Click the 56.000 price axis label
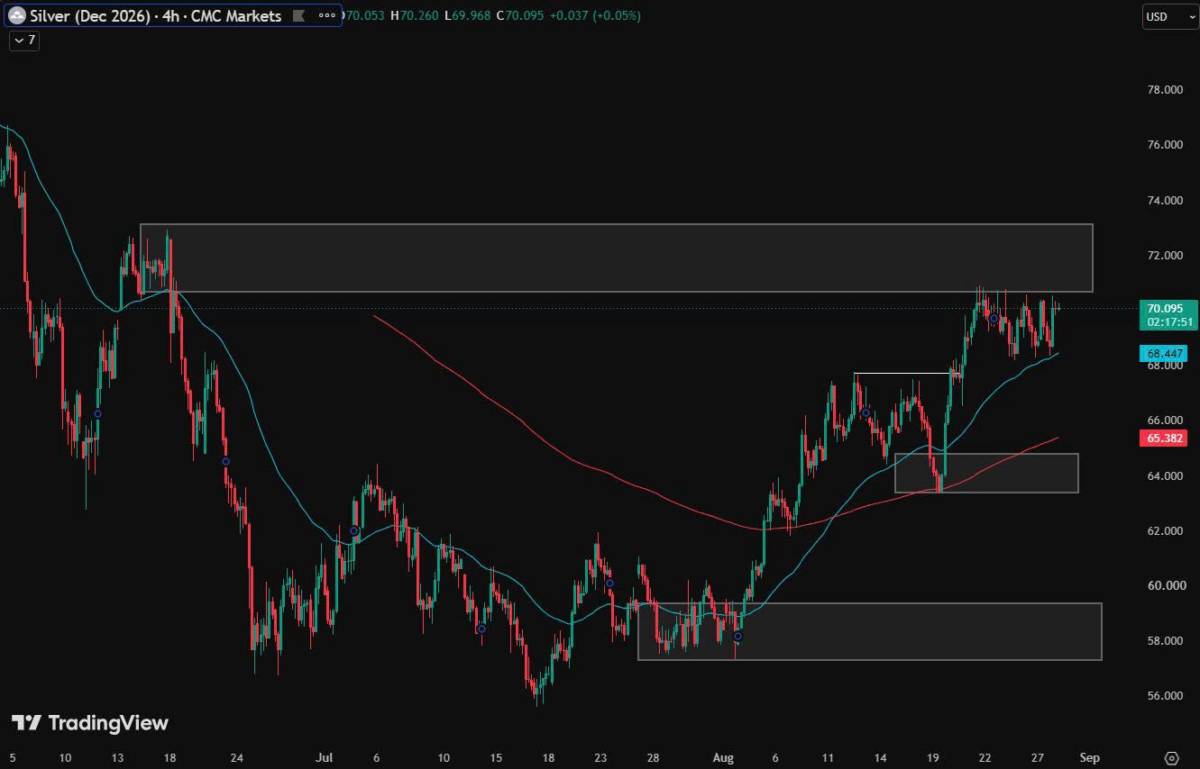The height and width of the screenshot is (769, 1200). point(1166,696)
